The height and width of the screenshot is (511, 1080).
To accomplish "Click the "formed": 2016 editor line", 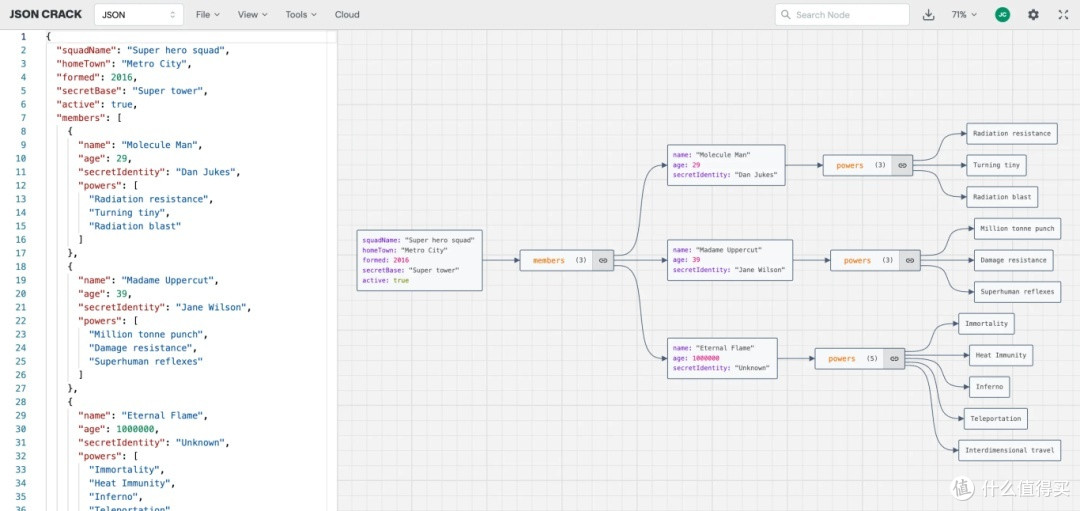I will pyautogui.click(x=97, y=77).
